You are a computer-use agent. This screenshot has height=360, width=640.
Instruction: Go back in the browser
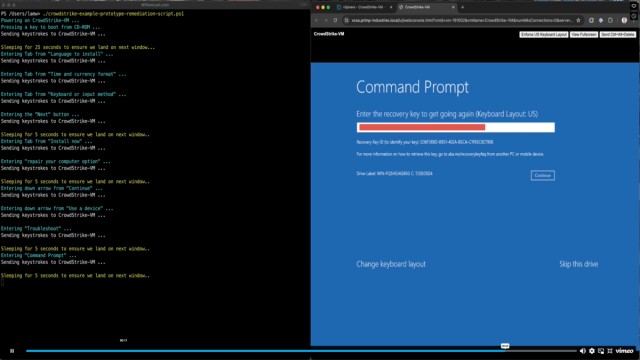316,20
